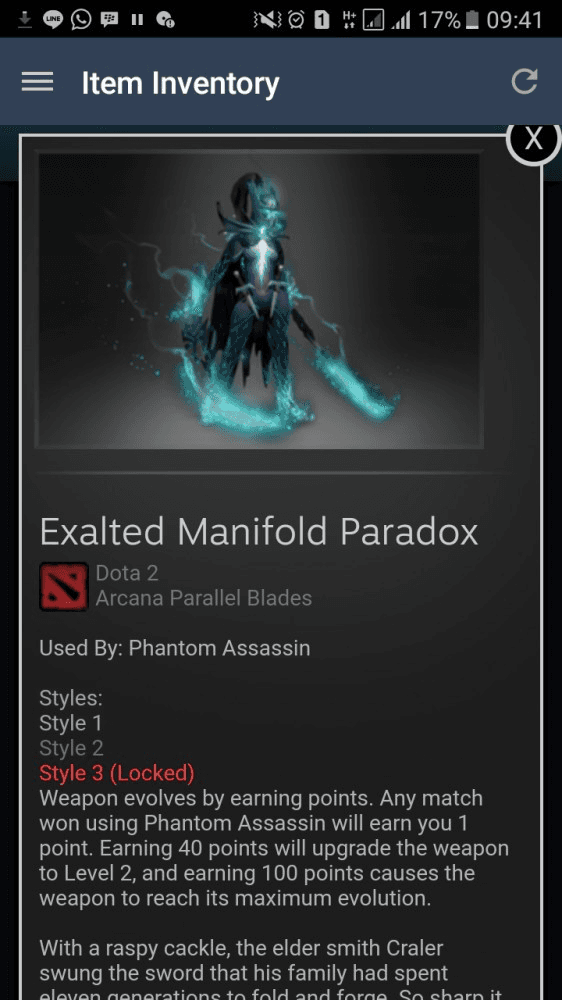Tap the red Style 3 (Locked) entry
The image size is (562, 1000).
point(117,773)
